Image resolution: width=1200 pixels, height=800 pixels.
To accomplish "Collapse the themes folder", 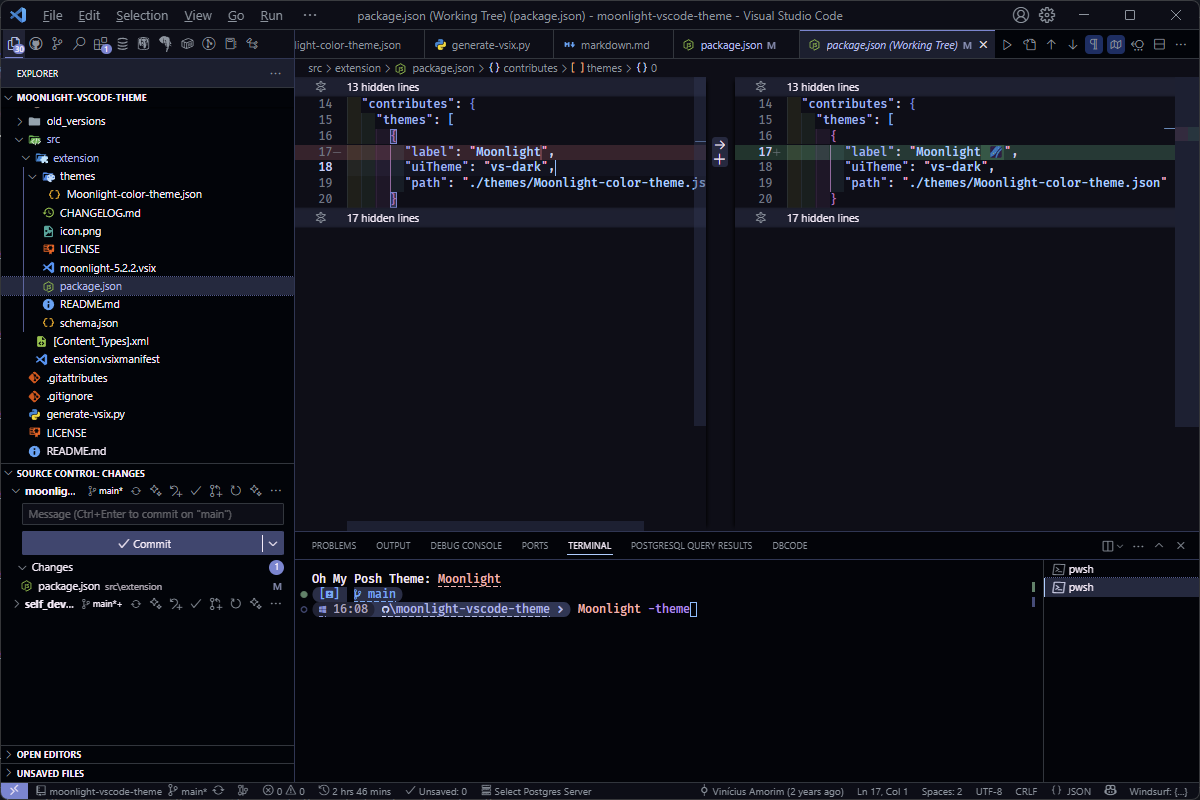I will (x=33, y=176).
